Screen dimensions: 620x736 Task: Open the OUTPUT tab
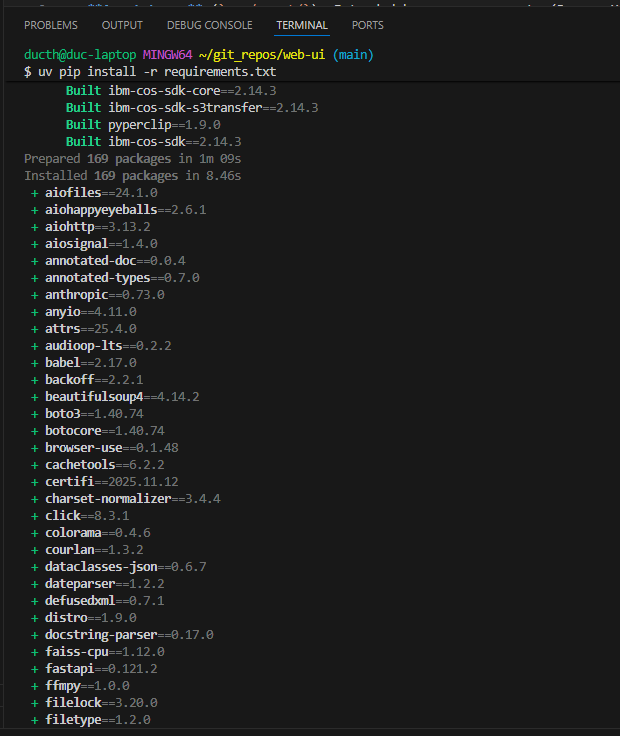(x=122, y=25)
